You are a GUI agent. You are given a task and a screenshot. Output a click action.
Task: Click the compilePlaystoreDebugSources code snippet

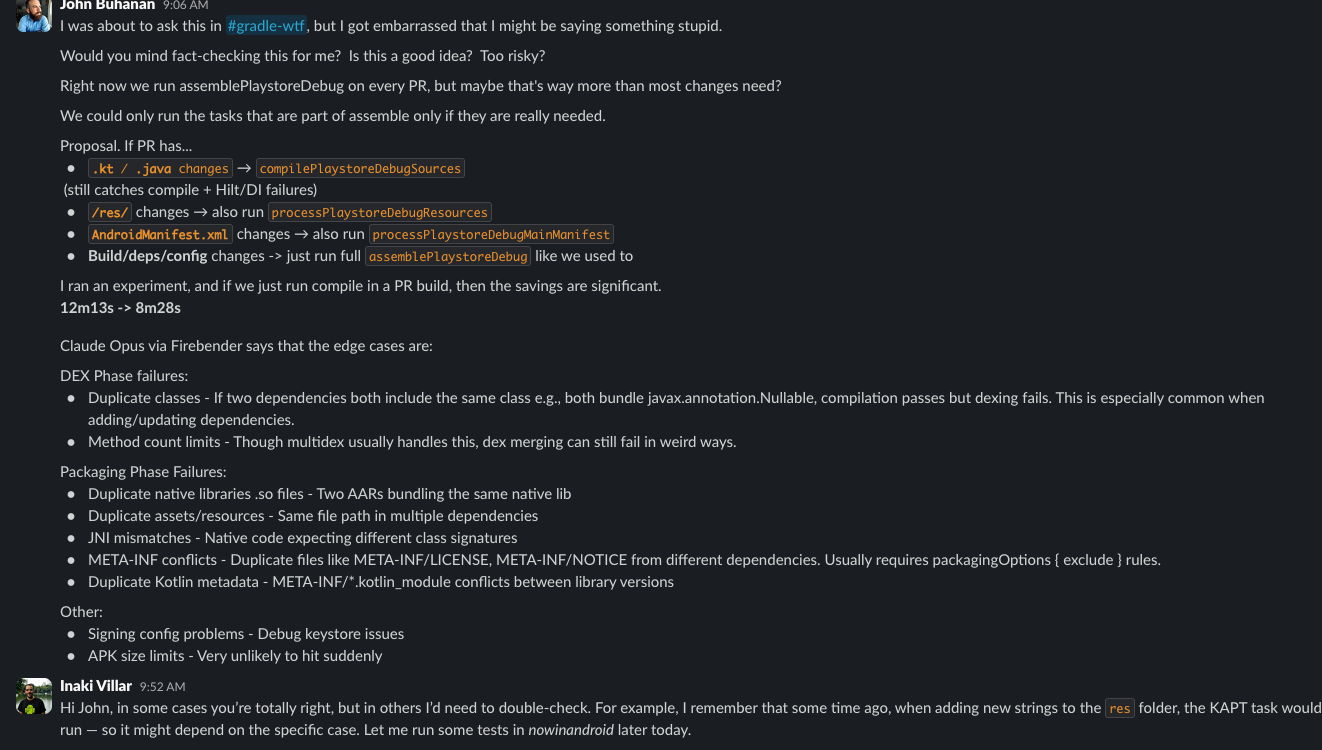[x=360, y=169]
